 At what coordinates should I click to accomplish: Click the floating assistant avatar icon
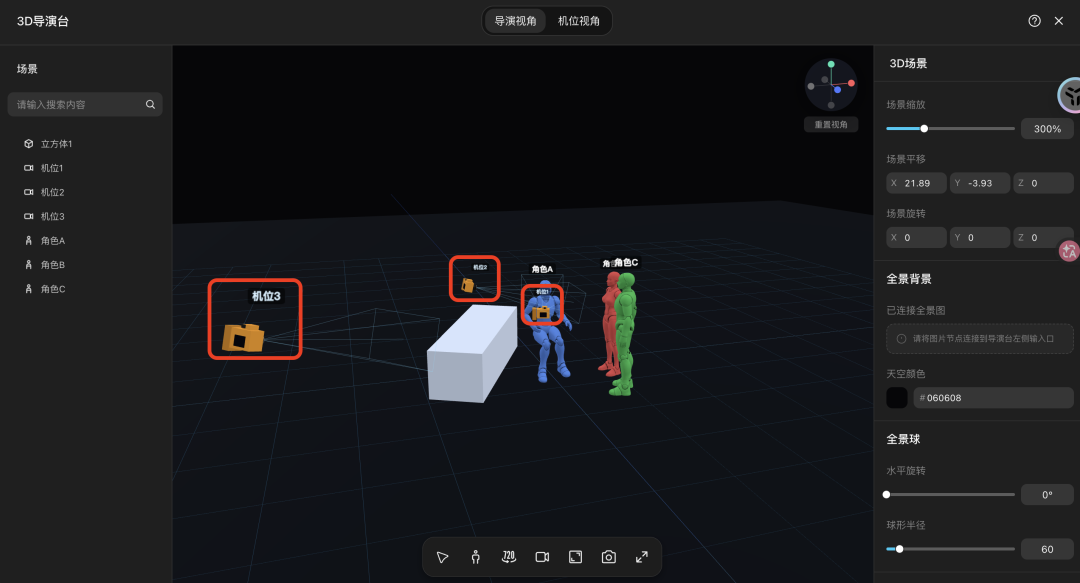point(1070,96)
